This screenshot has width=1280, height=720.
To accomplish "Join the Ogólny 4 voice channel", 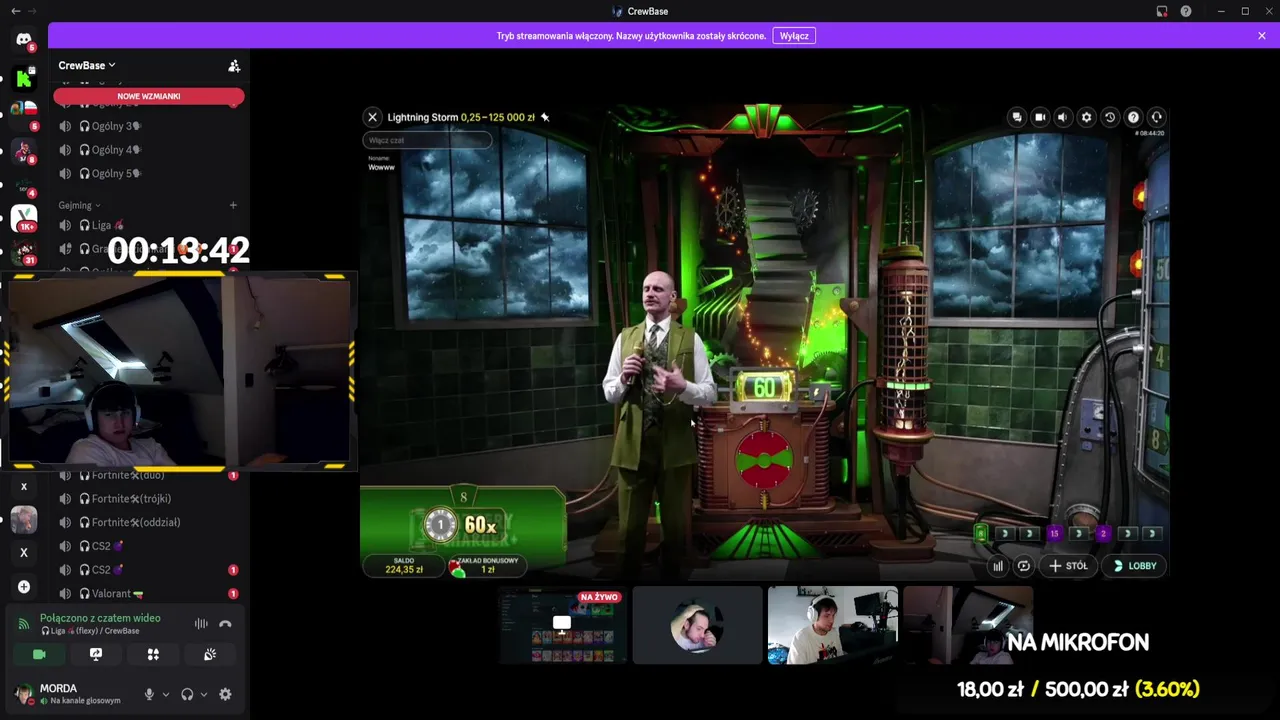I will 149,150.
